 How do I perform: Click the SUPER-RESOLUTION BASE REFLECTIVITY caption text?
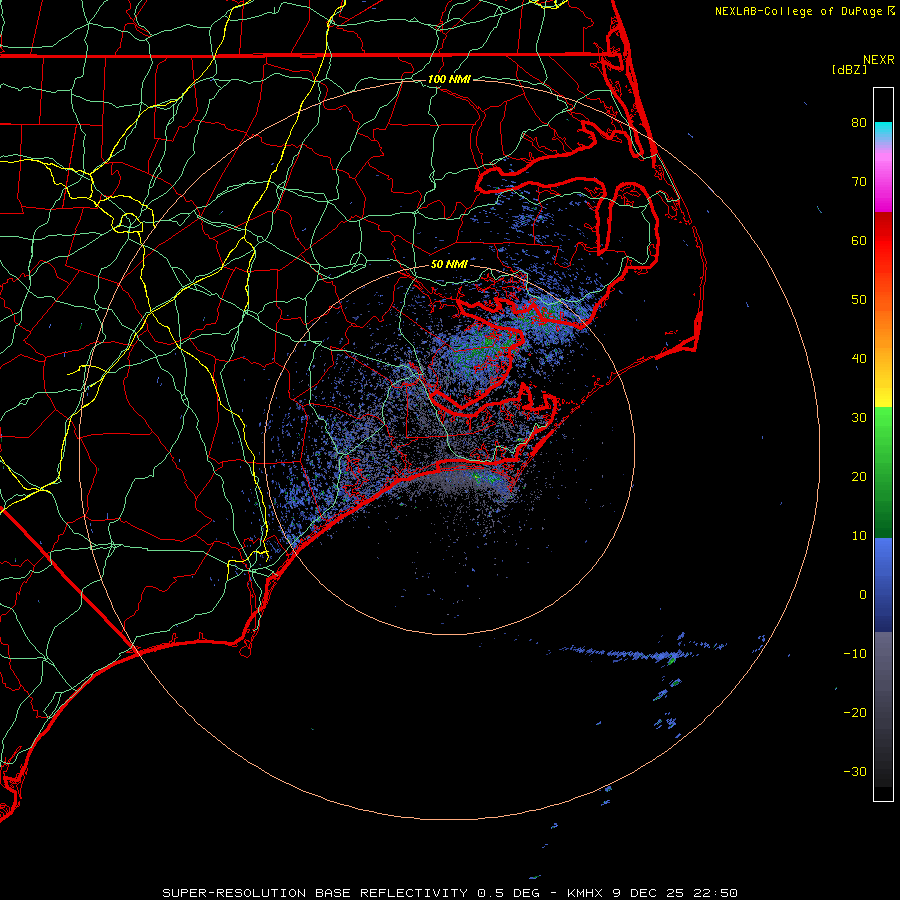(x=315, y=893)
